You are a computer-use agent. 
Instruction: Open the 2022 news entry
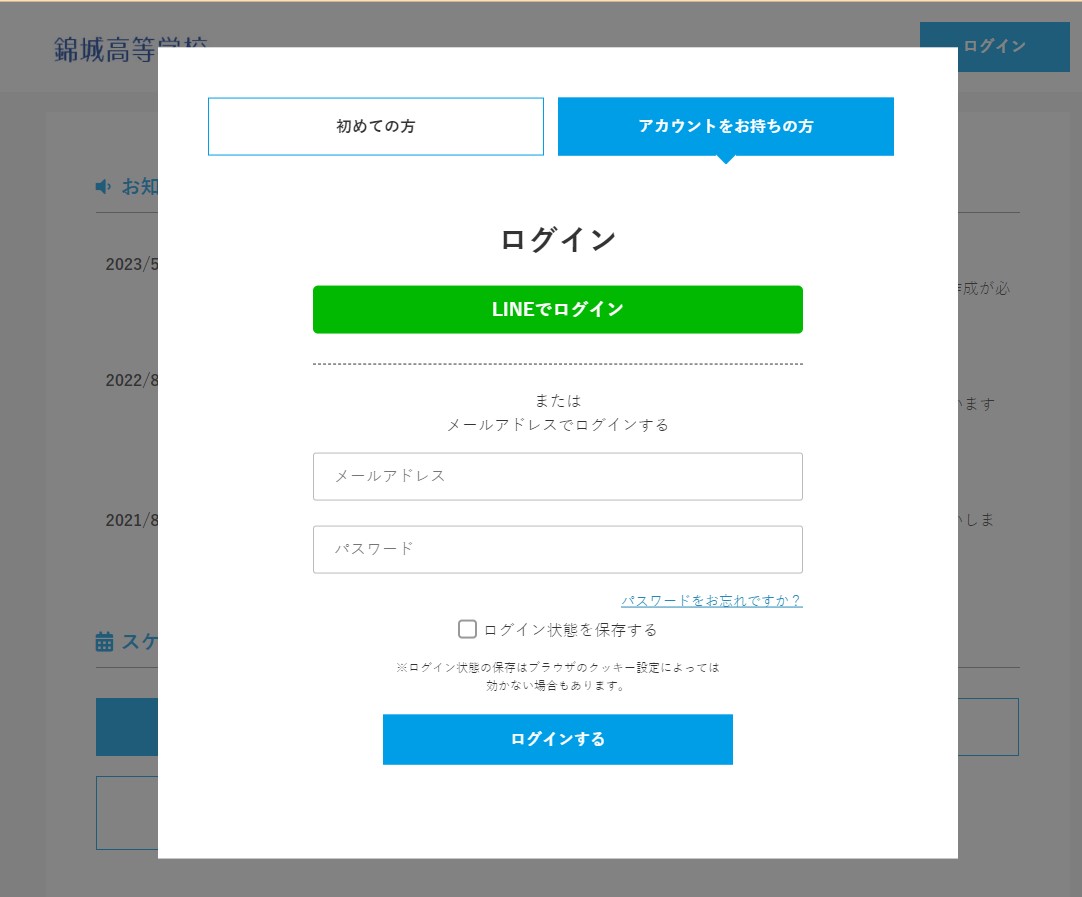132,381
